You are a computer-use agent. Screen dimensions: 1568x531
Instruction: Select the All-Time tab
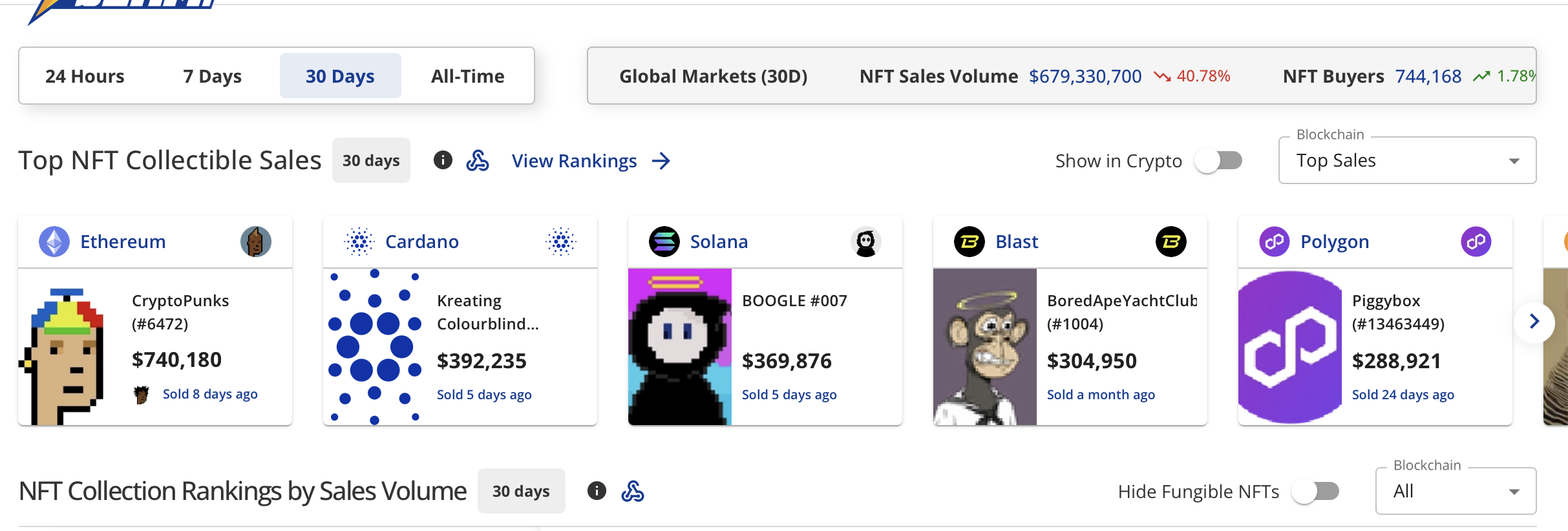click(x=467, y=76)
